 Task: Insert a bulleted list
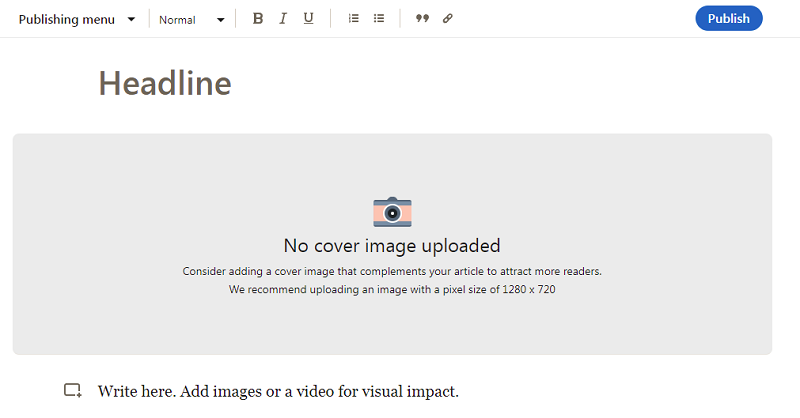pos(379,19)
